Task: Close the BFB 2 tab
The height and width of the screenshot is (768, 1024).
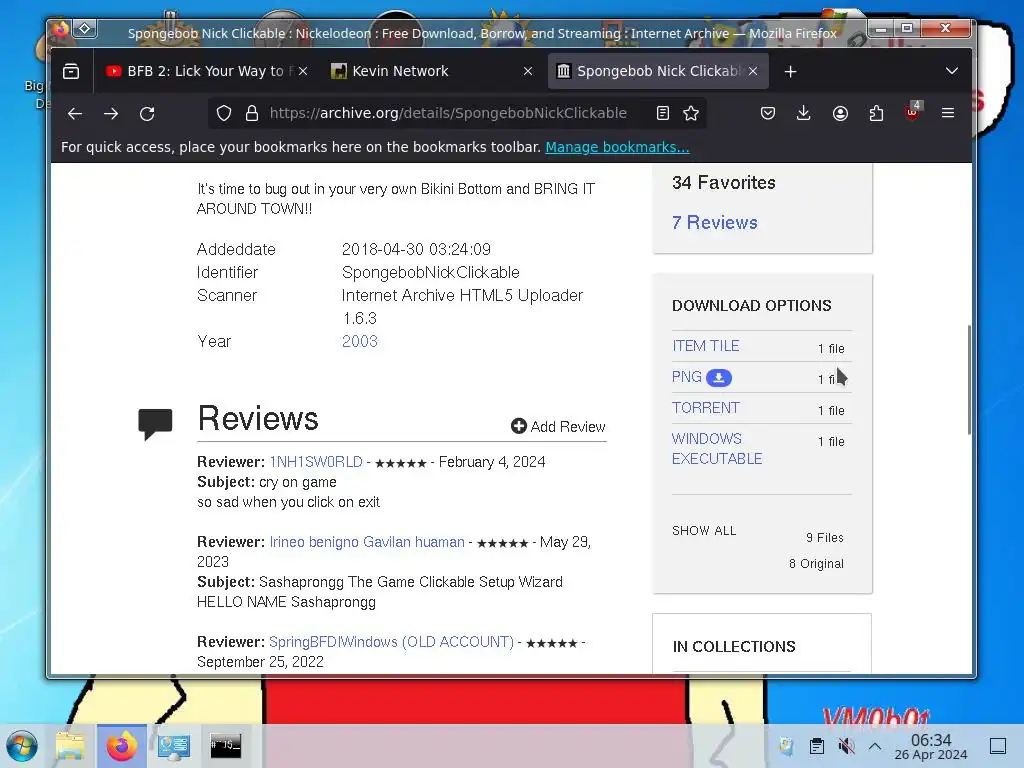Action: pyautogui.click(x=303, y=71)
